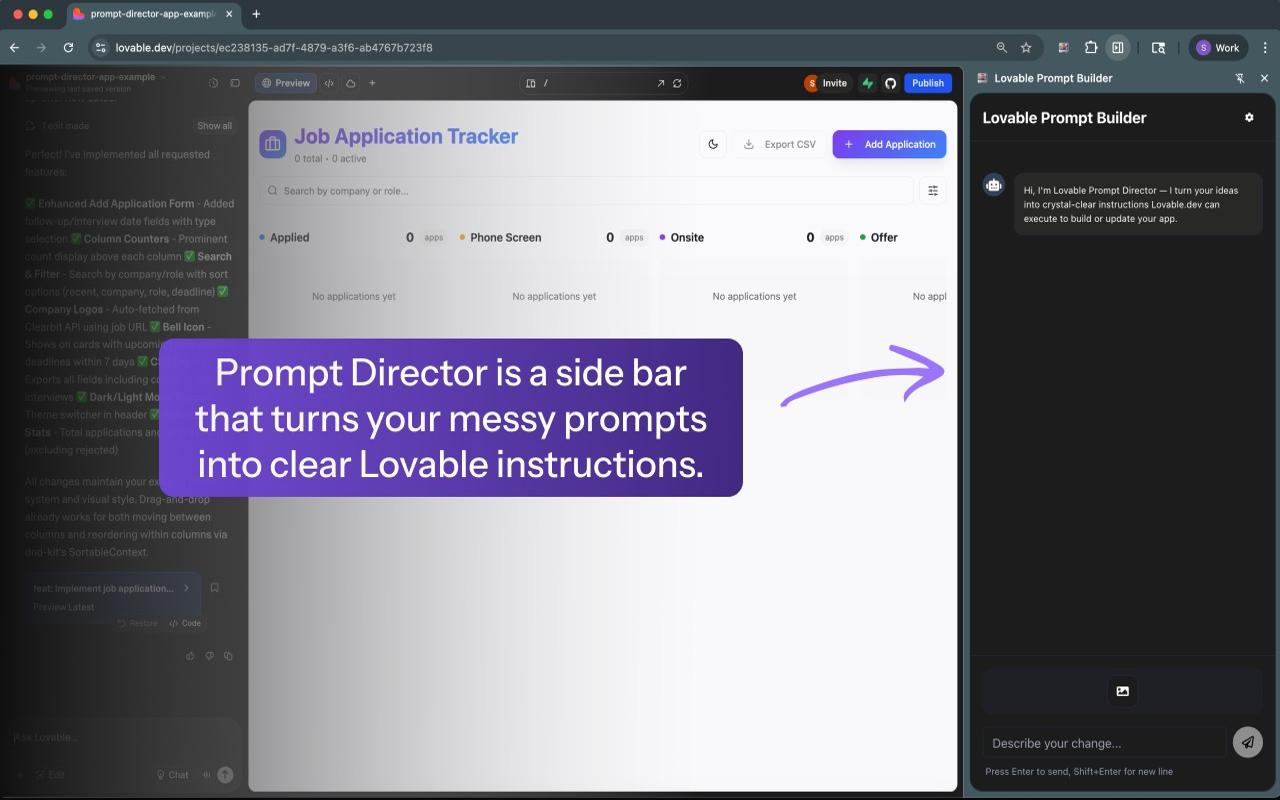Open the tab search icon

[x=1158, y=47]
